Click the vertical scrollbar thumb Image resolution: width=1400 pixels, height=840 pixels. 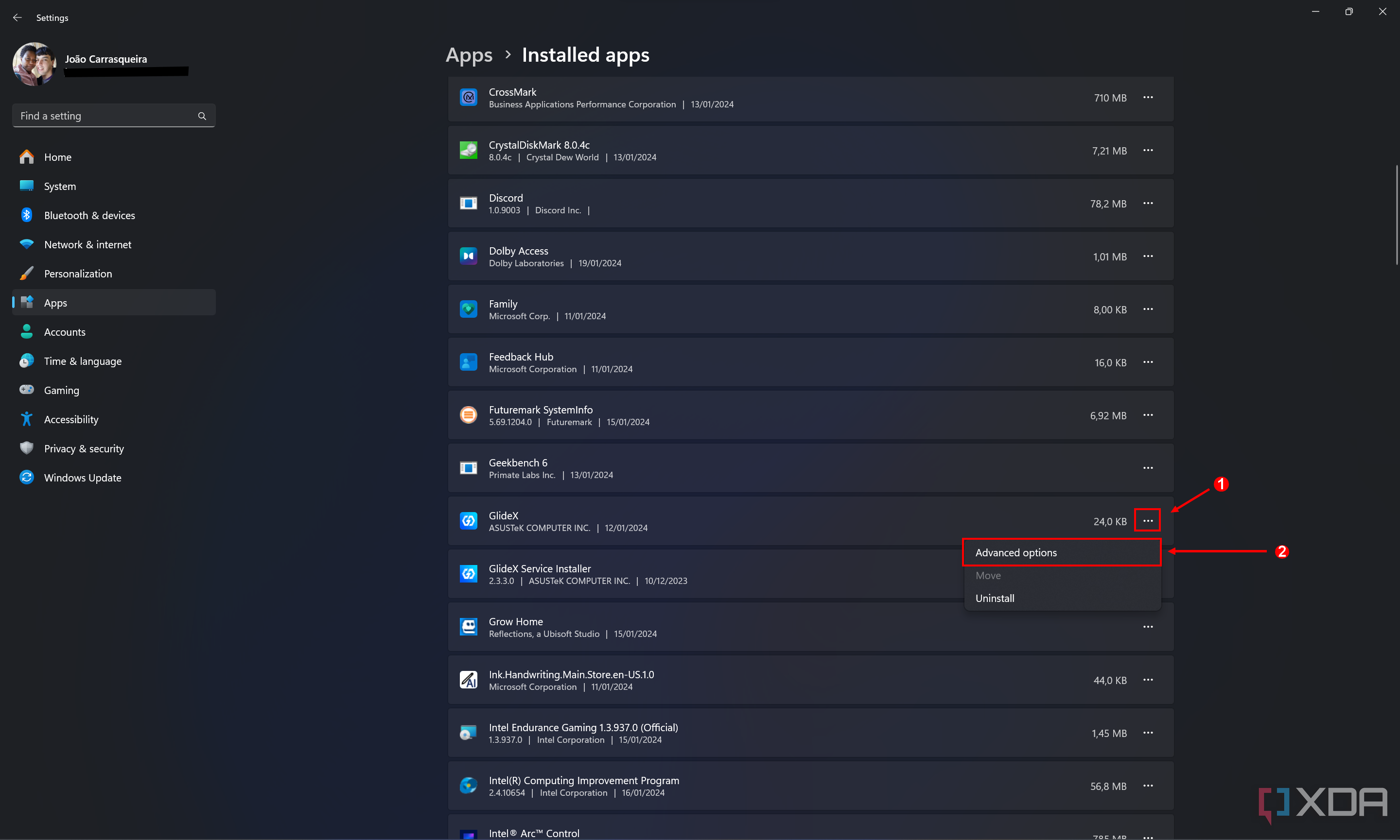[1397, 215]
